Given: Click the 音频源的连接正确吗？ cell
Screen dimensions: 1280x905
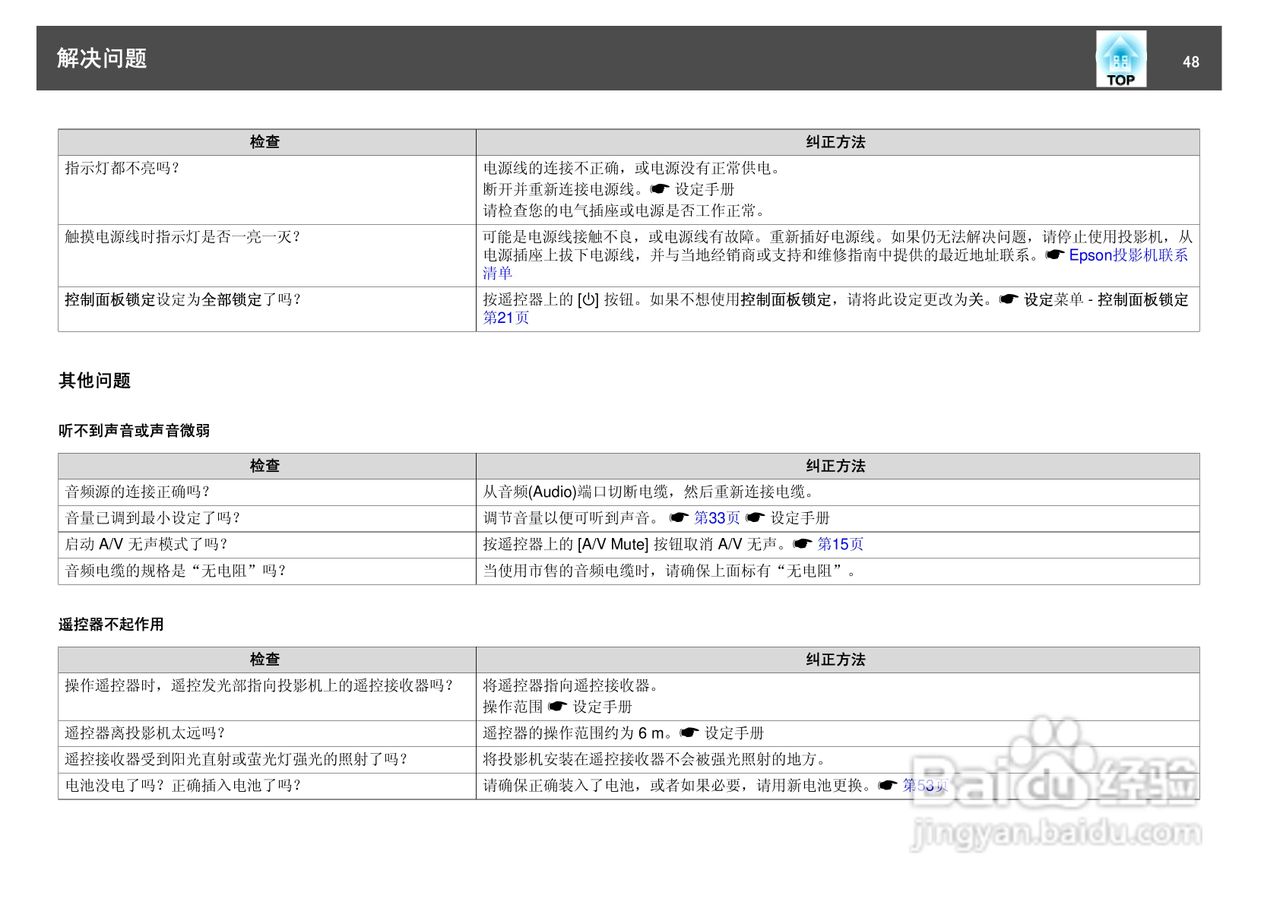Looking at the screenshot, I should tap(267, 492).
